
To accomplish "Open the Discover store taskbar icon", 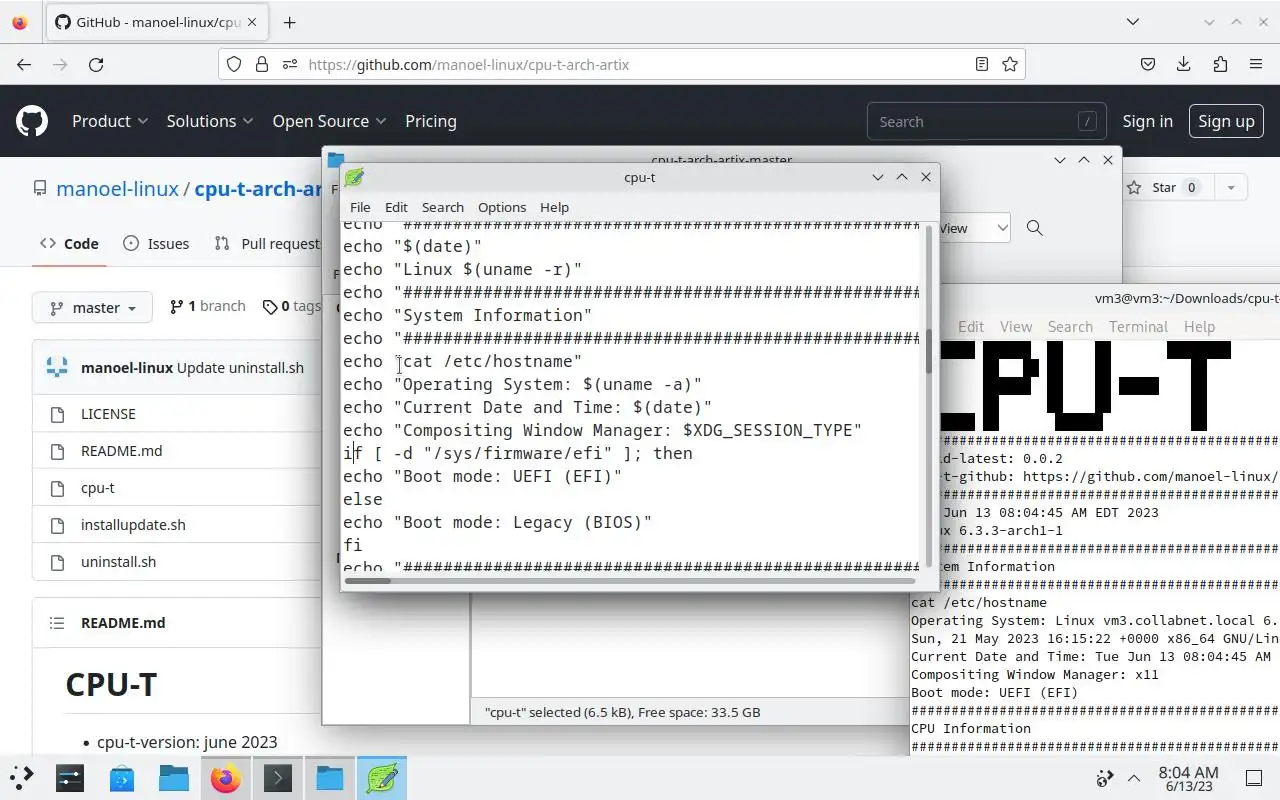I will [x=122, y=777].
